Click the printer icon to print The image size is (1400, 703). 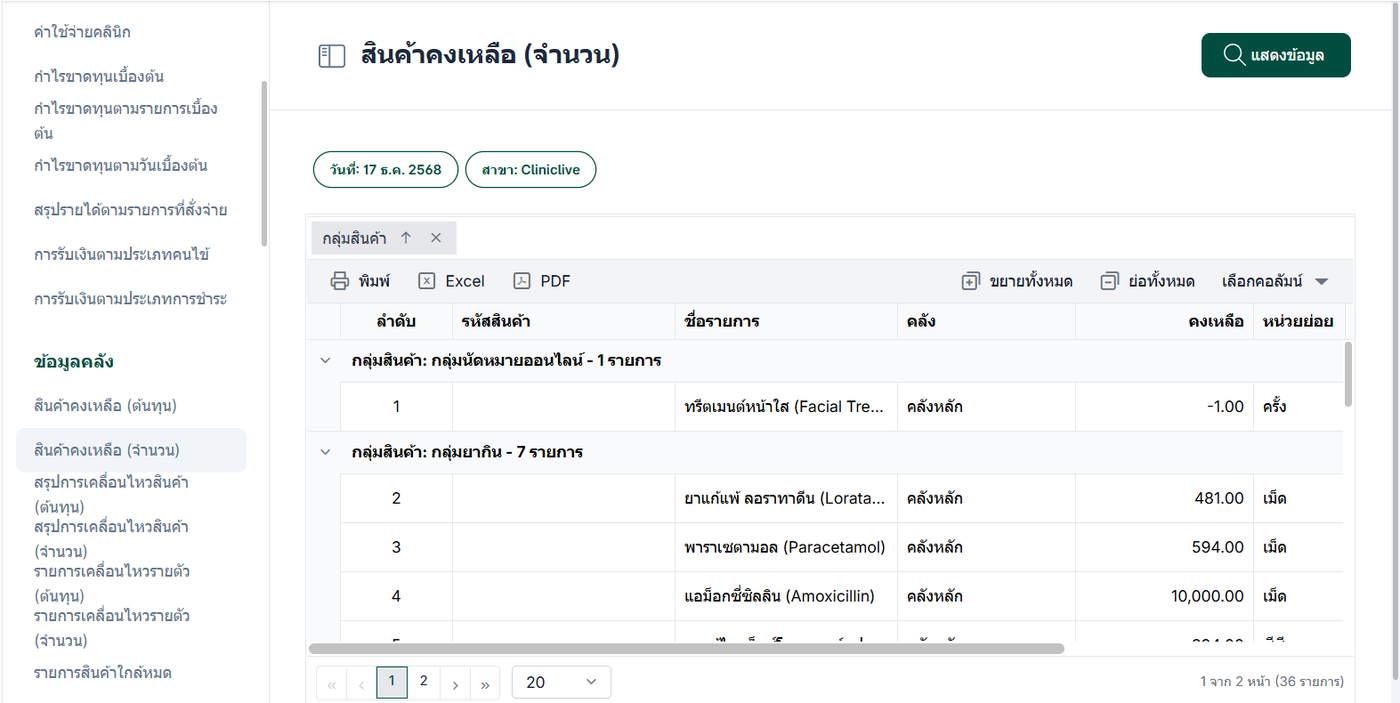point(340,281)
